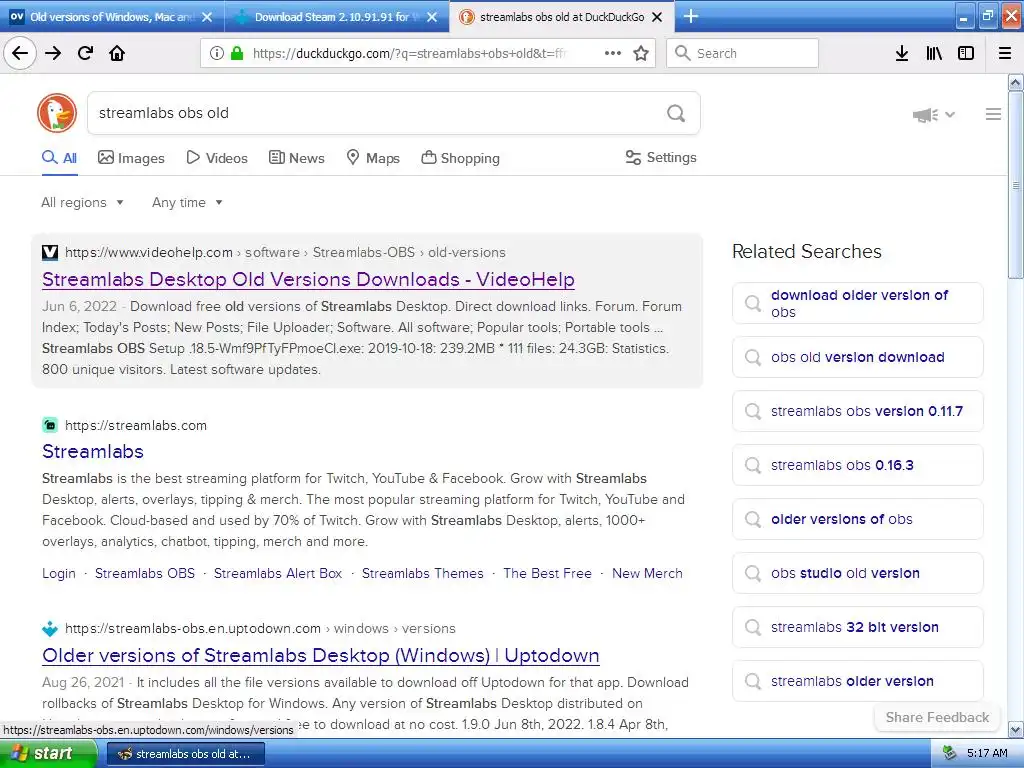The height and width of the screenshot is (768, 1024).
Task: Close the streamlabs obs old tab
Action: click(657, 17)
